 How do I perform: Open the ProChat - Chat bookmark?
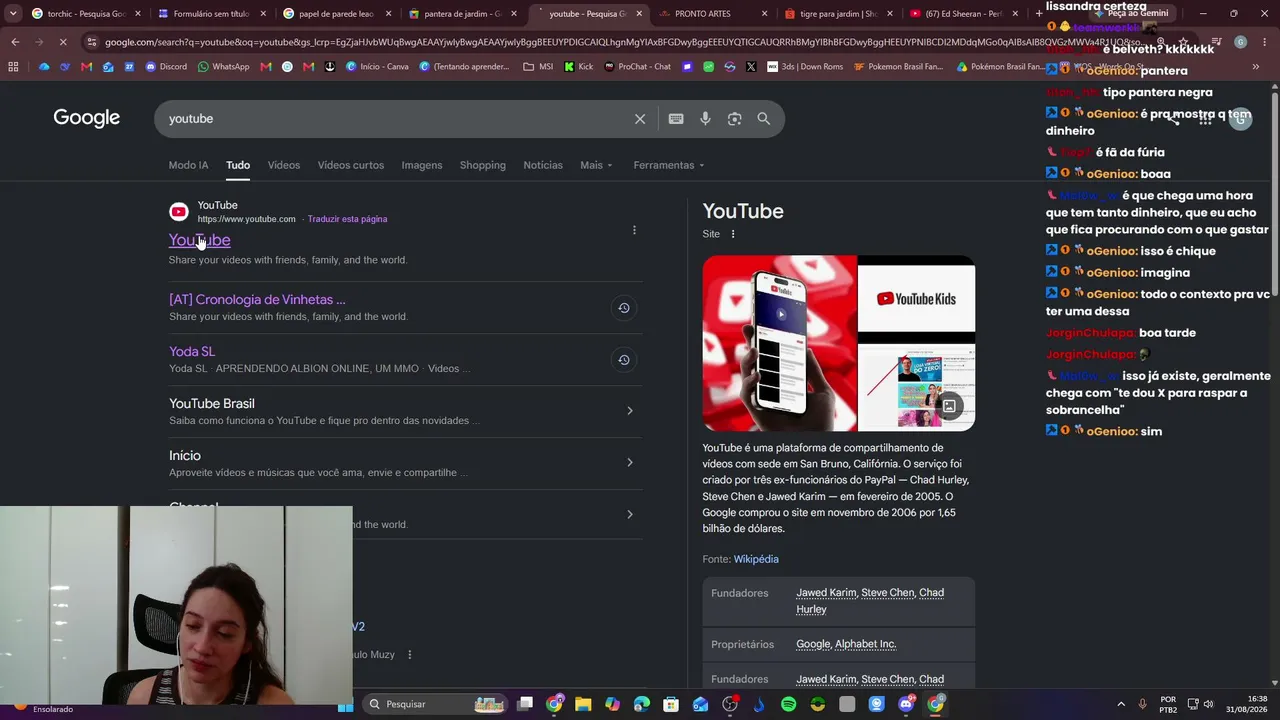(x=637, y=67)
